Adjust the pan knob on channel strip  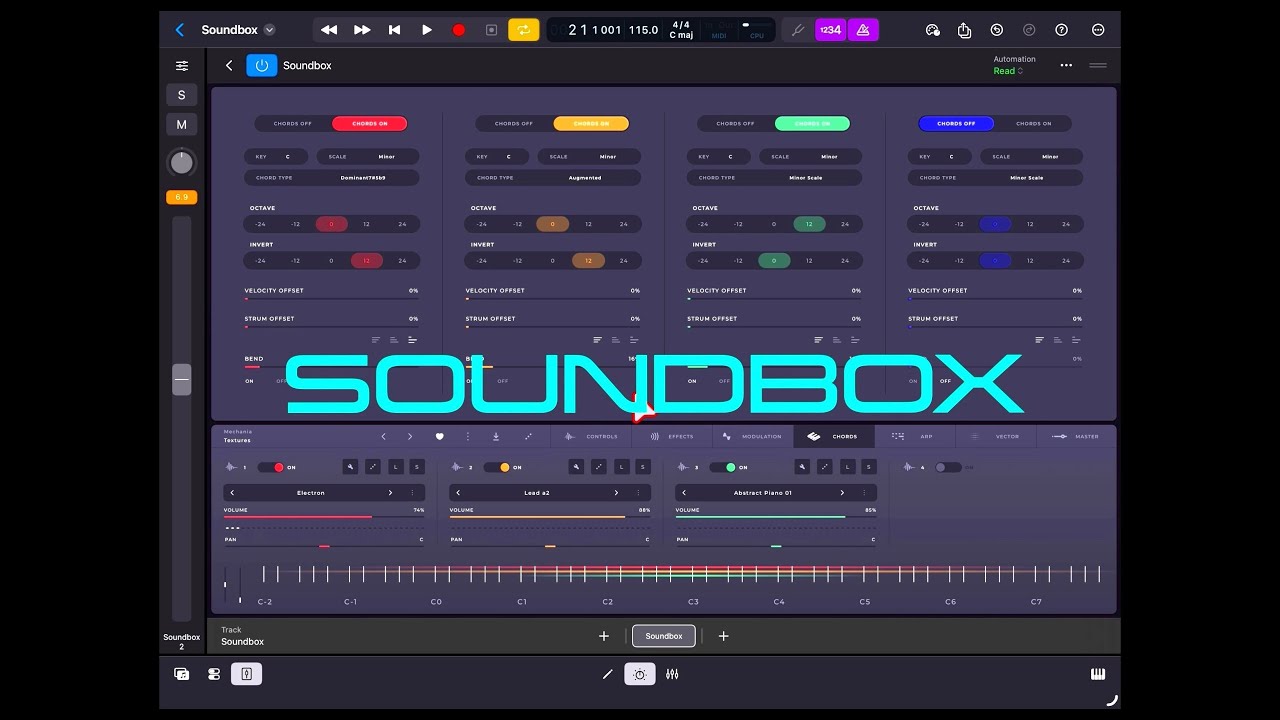(x=181, y=162)
